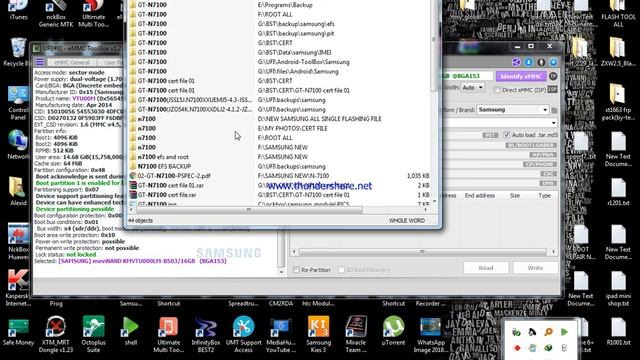Open the Bus Width Auto dropdown
The width and height of the screenshot is (640, 360).
click(473, 88)
